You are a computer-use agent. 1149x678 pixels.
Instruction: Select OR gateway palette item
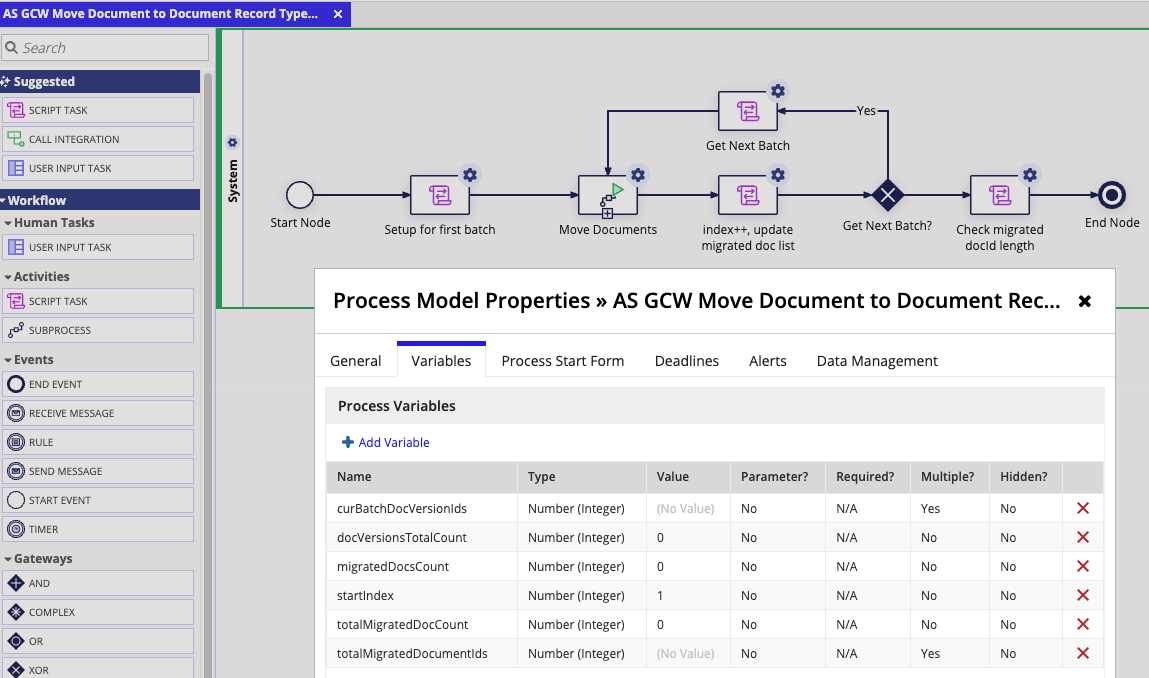98,641
